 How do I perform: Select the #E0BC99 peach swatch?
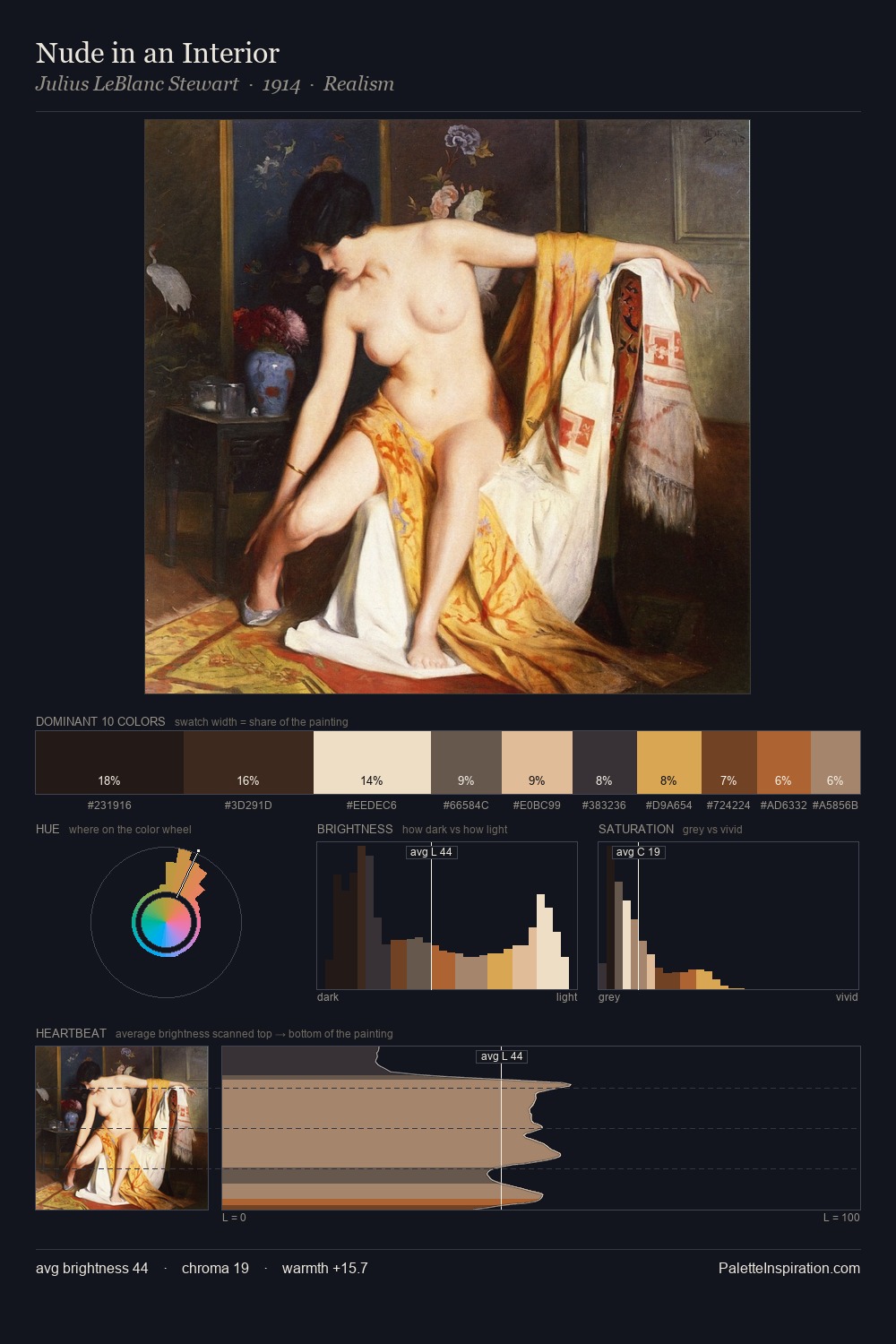(537, 762)
